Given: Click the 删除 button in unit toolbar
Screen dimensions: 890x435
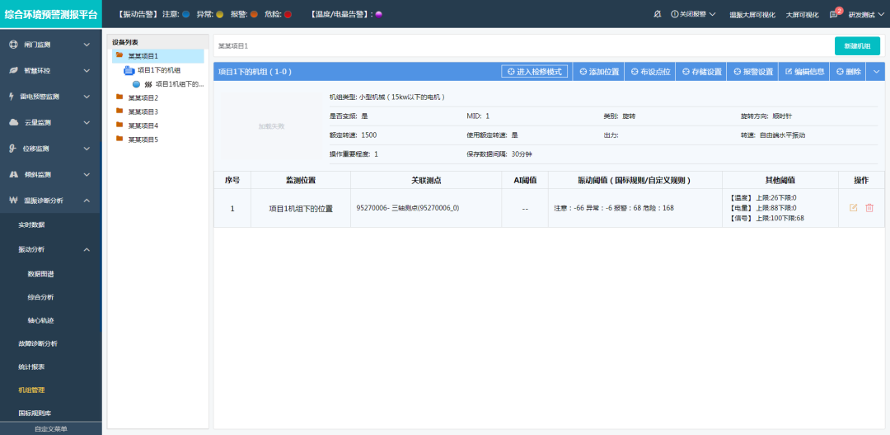Looking at the screenshot, I should click(848, 72).
